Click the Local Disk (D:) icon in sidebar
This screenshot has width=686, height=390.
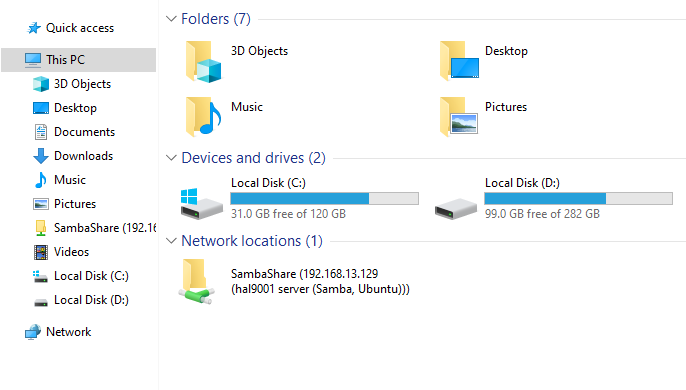coord(41,302)
